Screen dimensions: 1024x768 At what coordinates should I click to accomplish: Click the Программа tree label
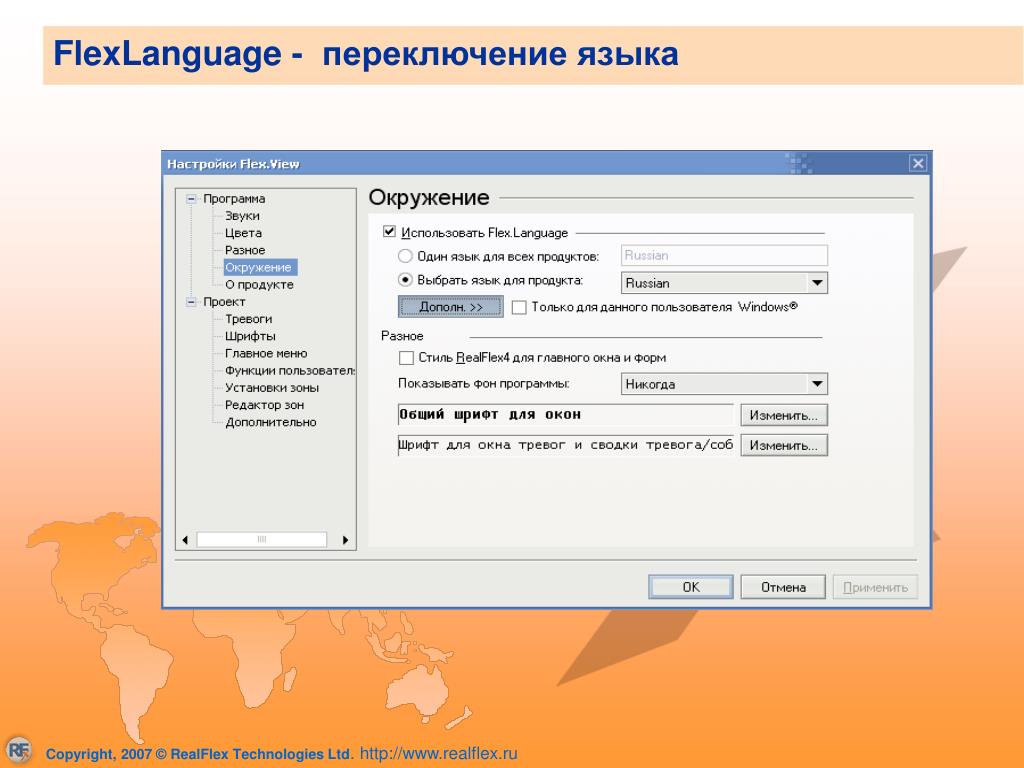pyautogui.click(x=234, y=199)
